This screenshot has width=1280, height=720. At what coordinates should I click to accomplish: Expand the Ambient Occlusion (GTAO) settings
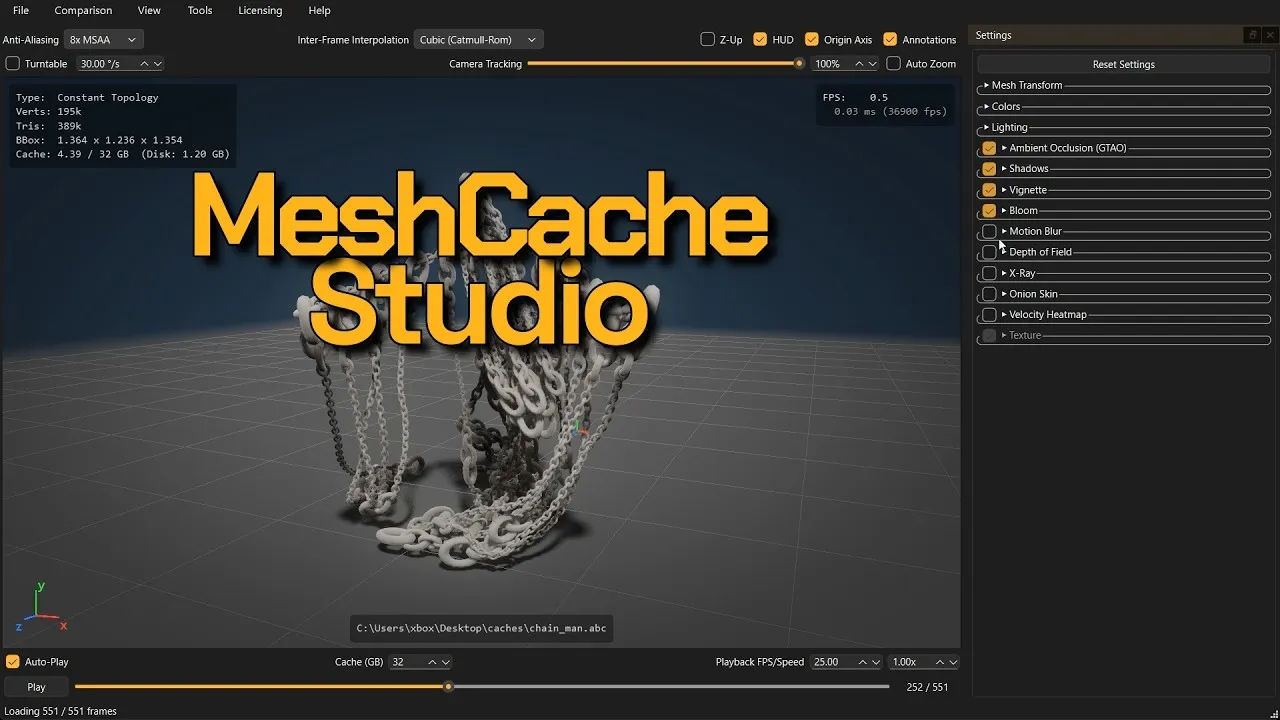pyautogui.click(x=1004, y=148)
